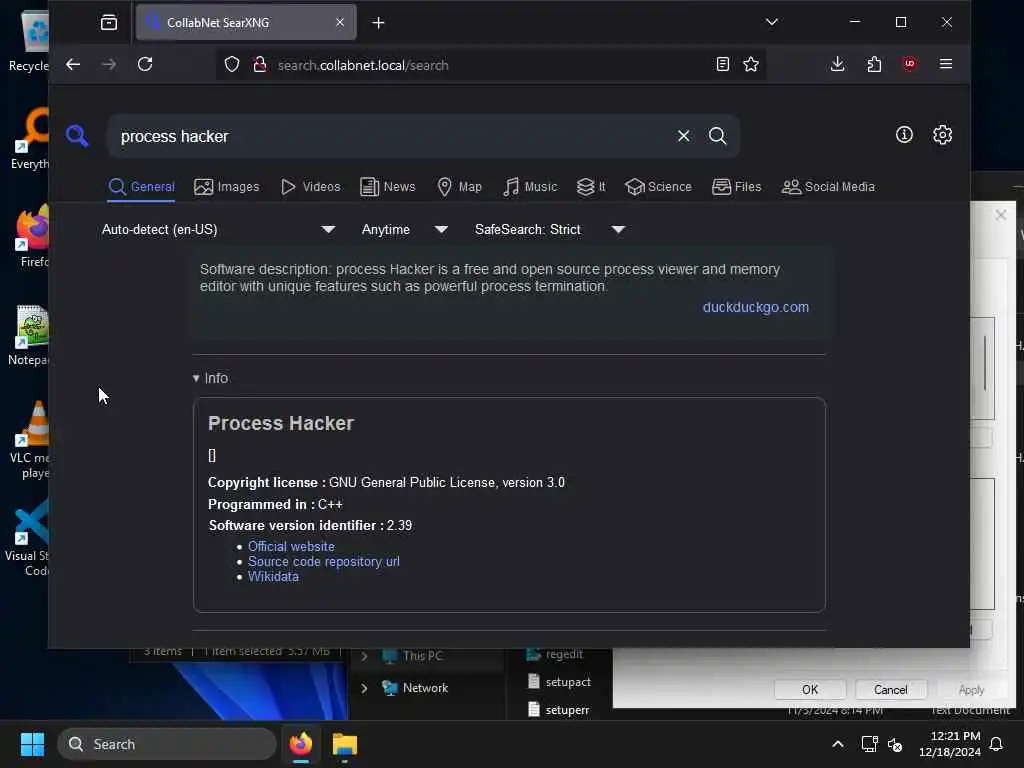Open the notifications bell
The height and width of the screenshot is (768, 1024).
coord(996,744)
